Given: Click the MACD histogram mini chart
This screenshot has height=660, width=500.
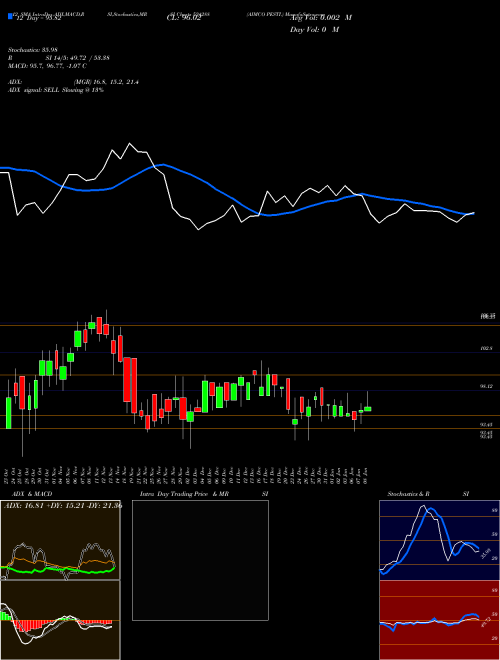Looking at the screenshot, I should coord(60,620).
